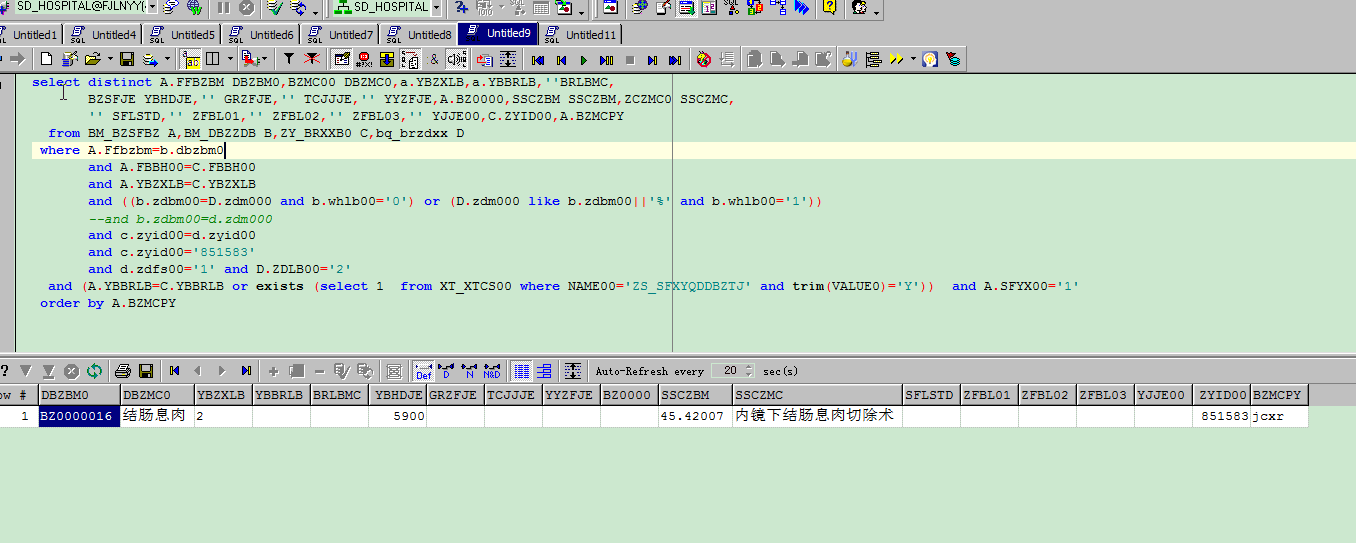This screenshot has height=543, width=1356.
Task: Click the red crossed-out remove filter icon
Action: coord(311,60)
